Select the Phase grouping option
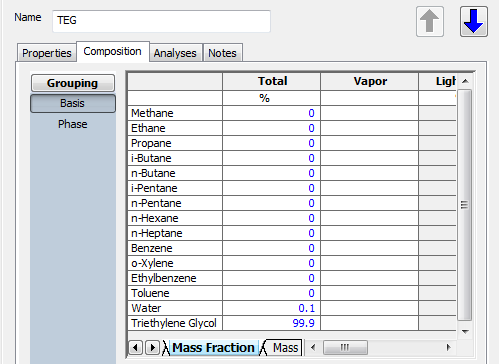The image size is (499, 364). point(73,124)
